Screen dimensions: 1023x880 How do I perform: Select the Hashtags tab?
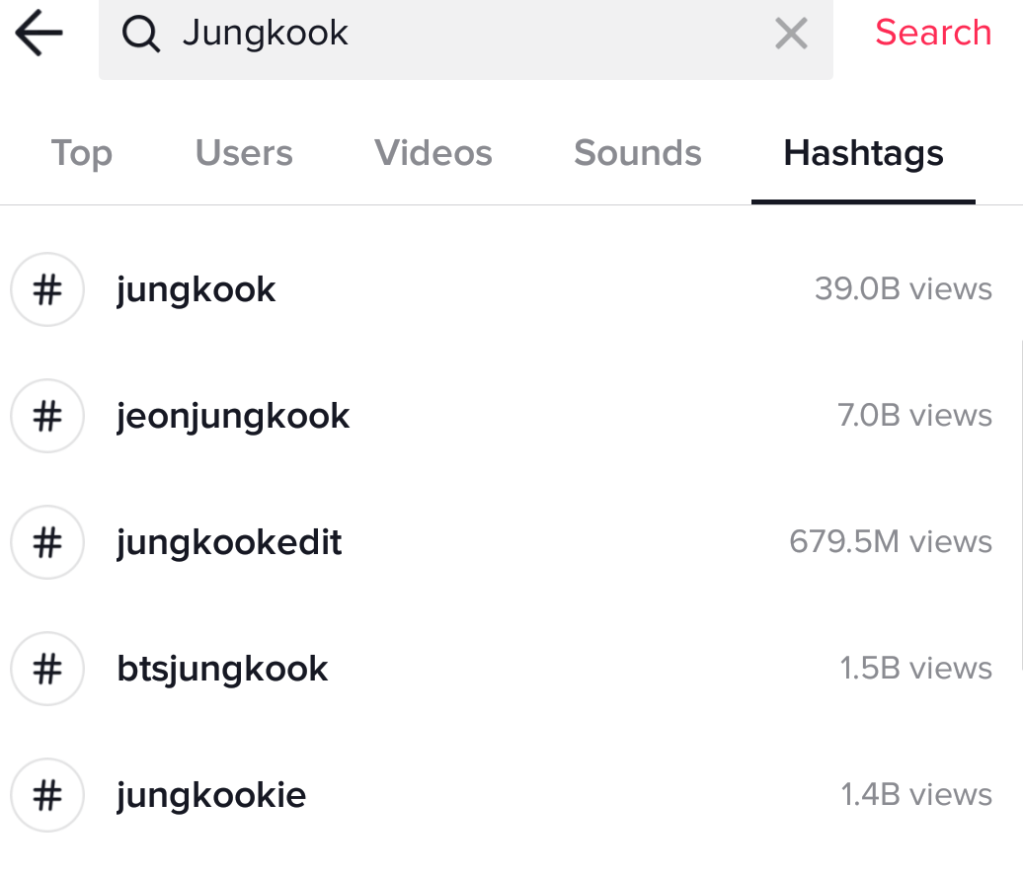[x=863, y=153]
